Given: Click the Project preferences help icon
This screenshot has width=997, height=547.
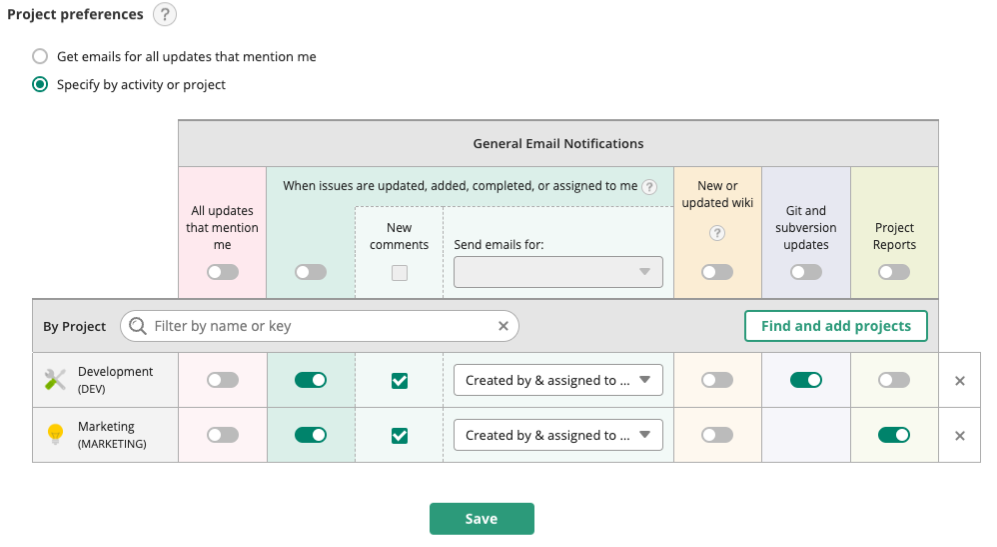Looking at the screenshot, I should (x=165, y=15).
